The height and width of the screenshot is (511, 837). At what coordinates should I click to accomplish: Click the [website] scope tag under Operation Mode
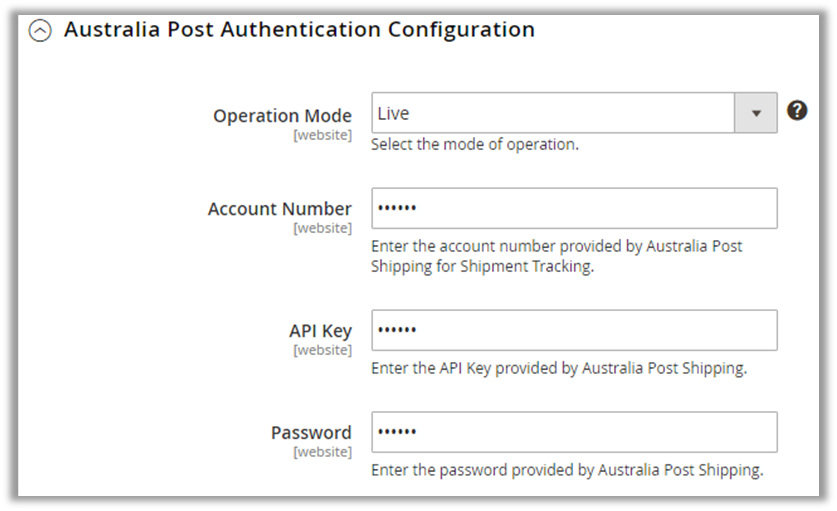[322, 135]
